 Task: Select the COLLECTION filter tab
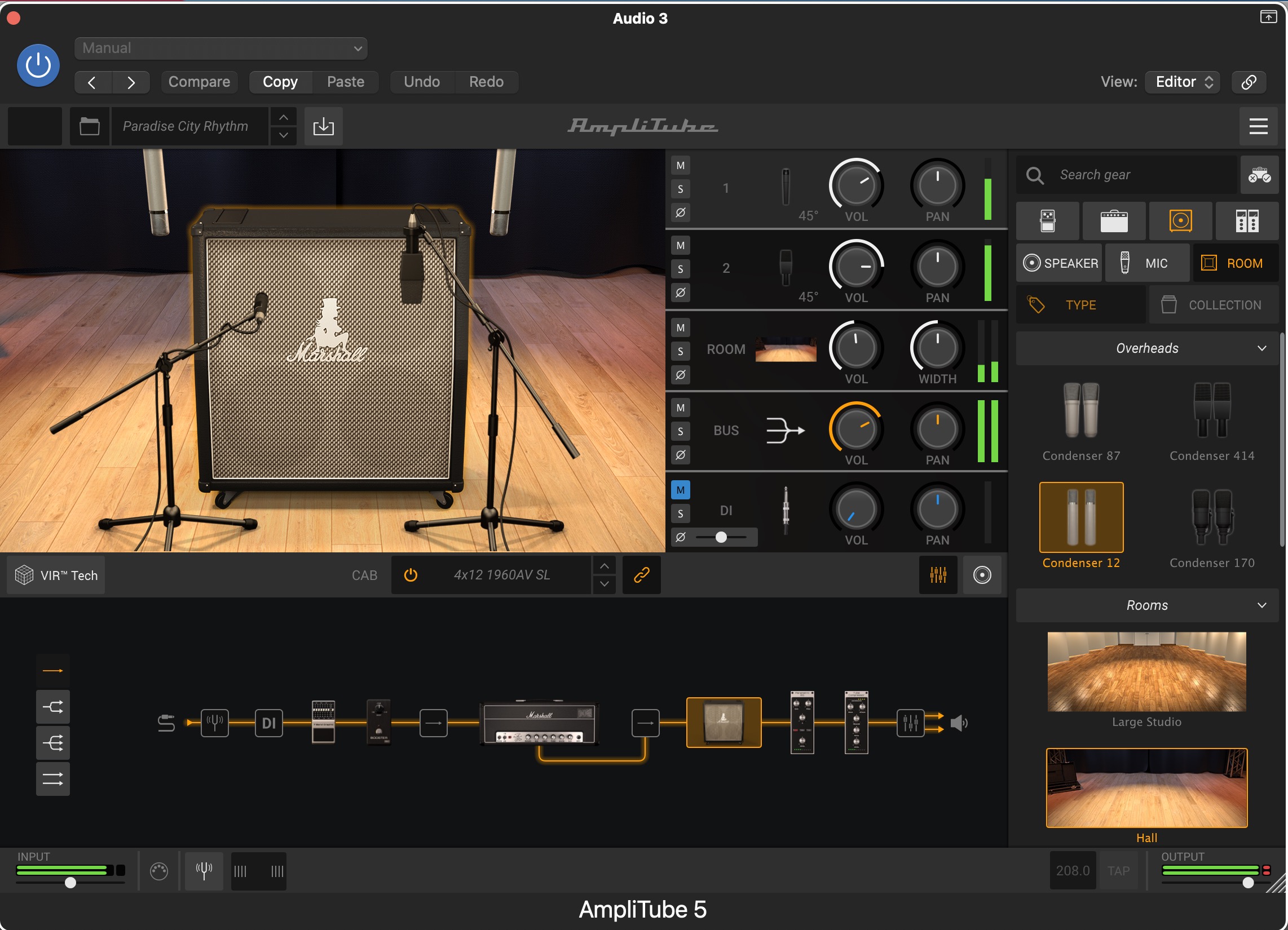coord(1214,305)
